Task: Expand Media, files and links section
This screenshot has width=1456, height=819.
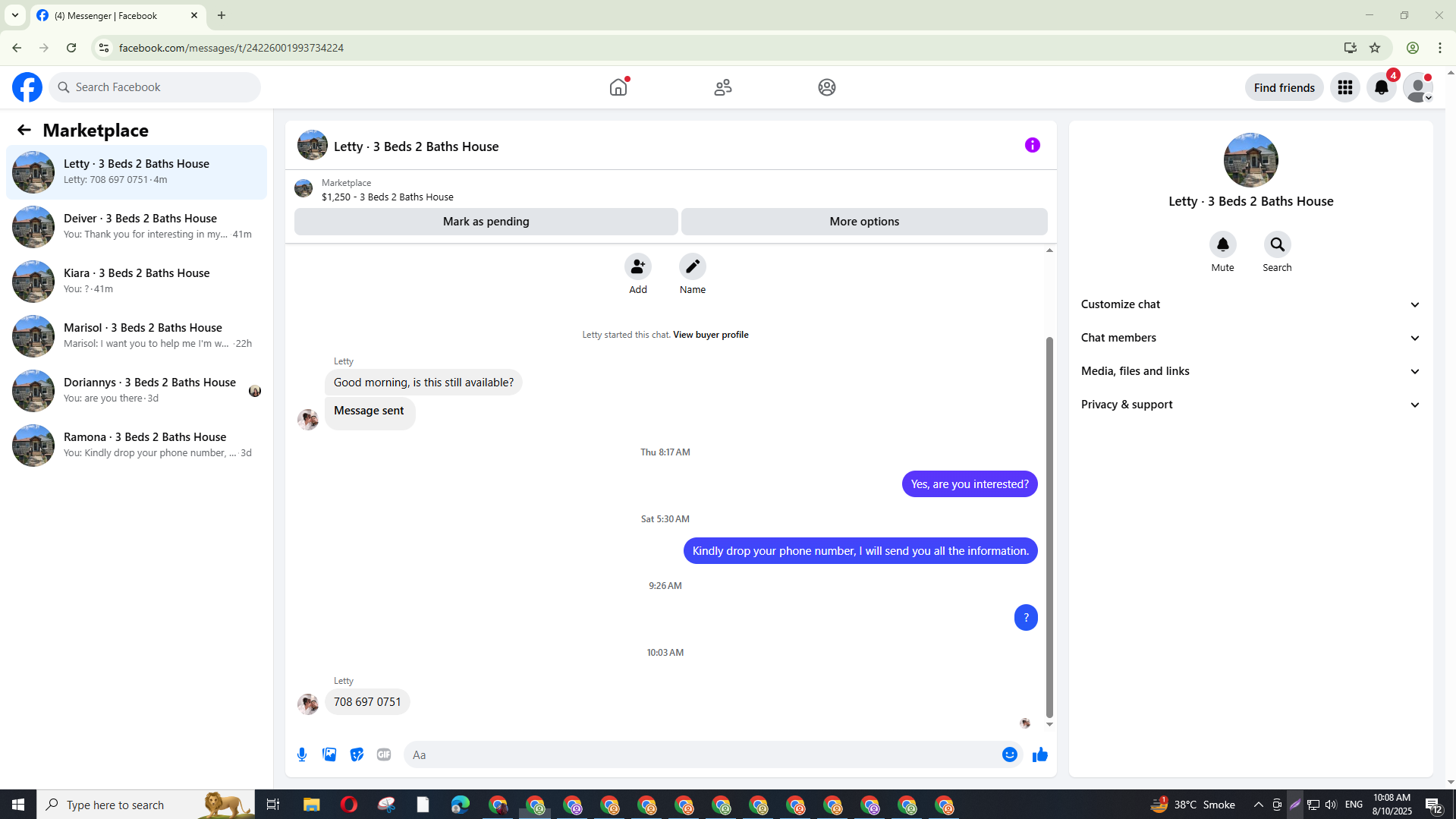Action: tap(1250, 371)
